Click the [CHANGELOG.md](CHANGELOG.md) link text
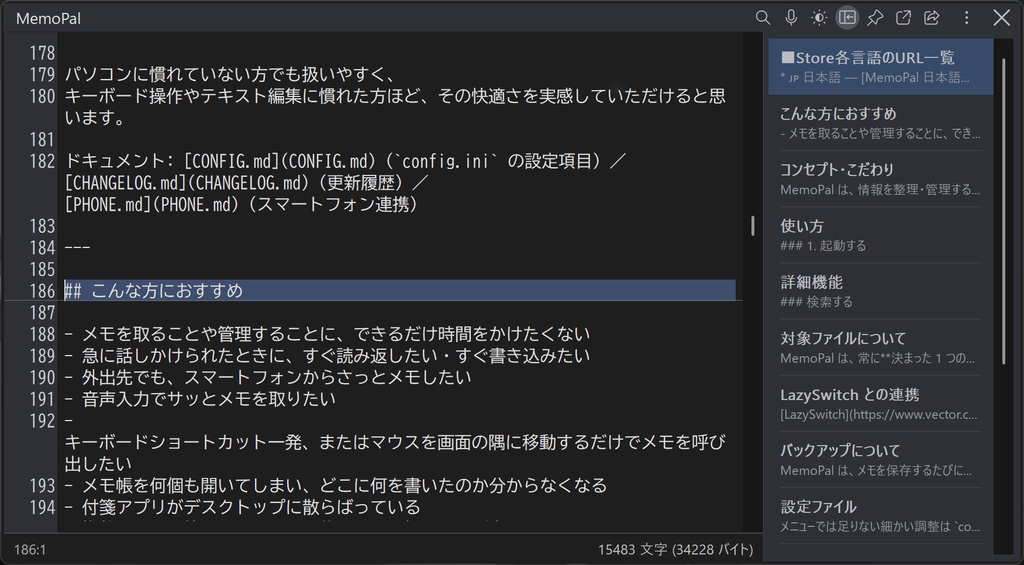The image size is (1024, 565). (x=186, y=183)
